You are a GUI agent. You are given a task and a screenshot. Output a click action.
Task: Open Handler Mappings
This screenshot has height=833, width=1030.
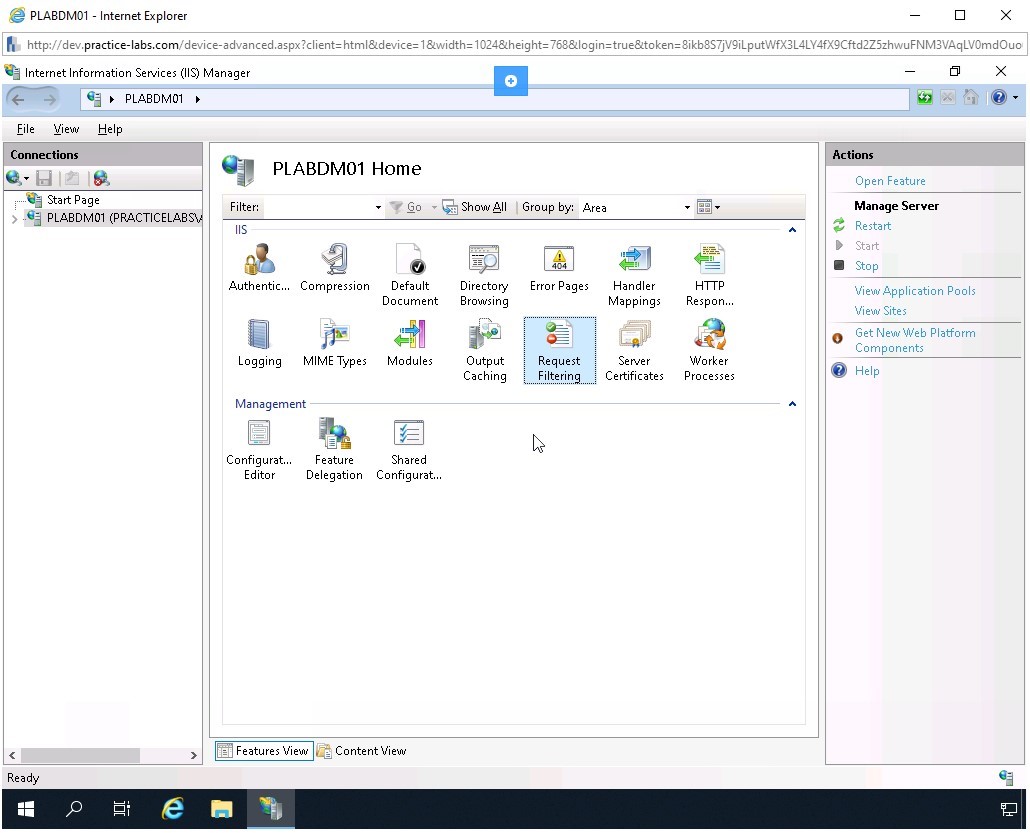tap(634, 265)
